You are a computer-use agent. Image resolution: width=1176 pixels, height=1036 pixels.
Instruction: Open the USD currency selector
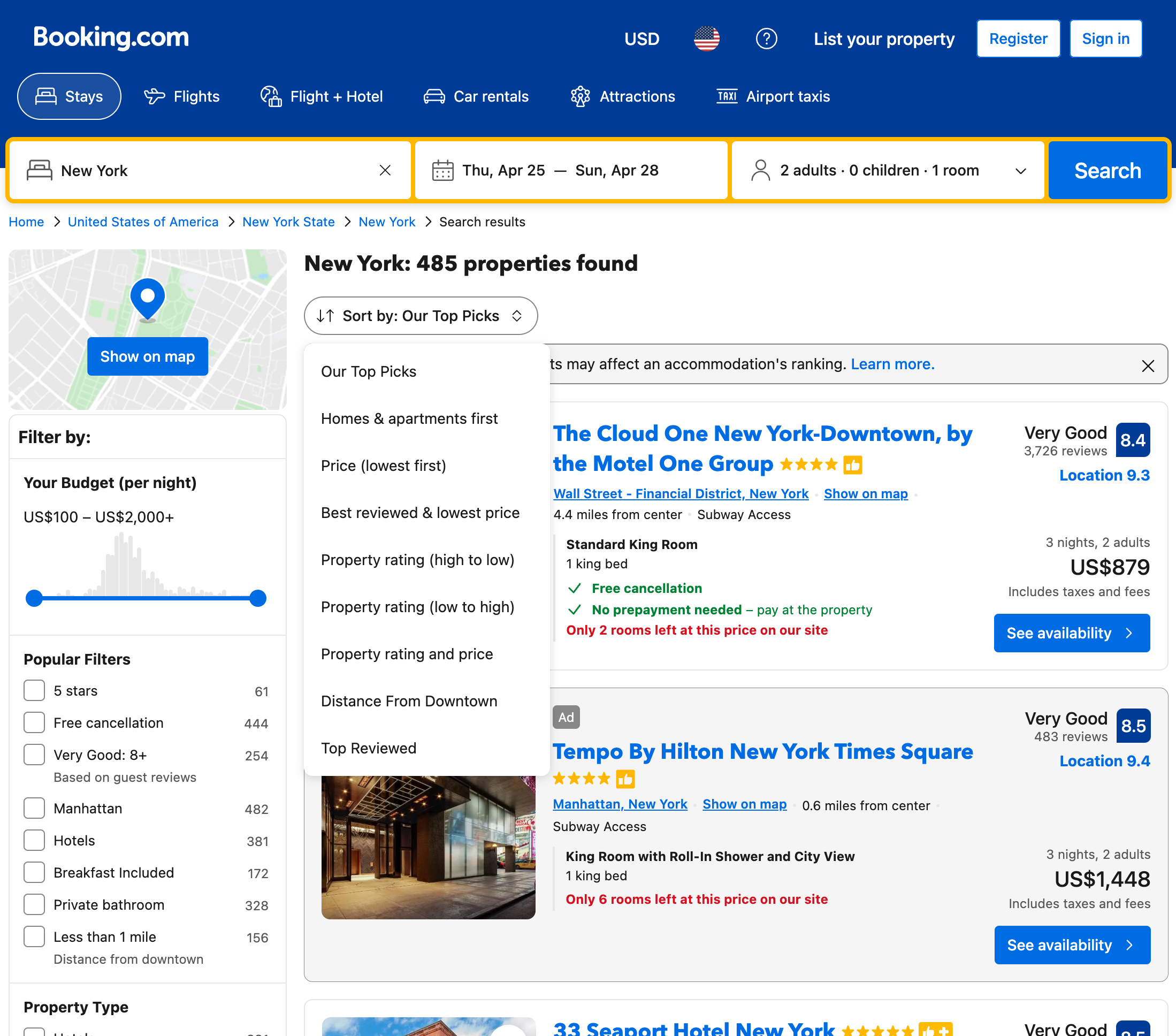[x=642, y=39]
